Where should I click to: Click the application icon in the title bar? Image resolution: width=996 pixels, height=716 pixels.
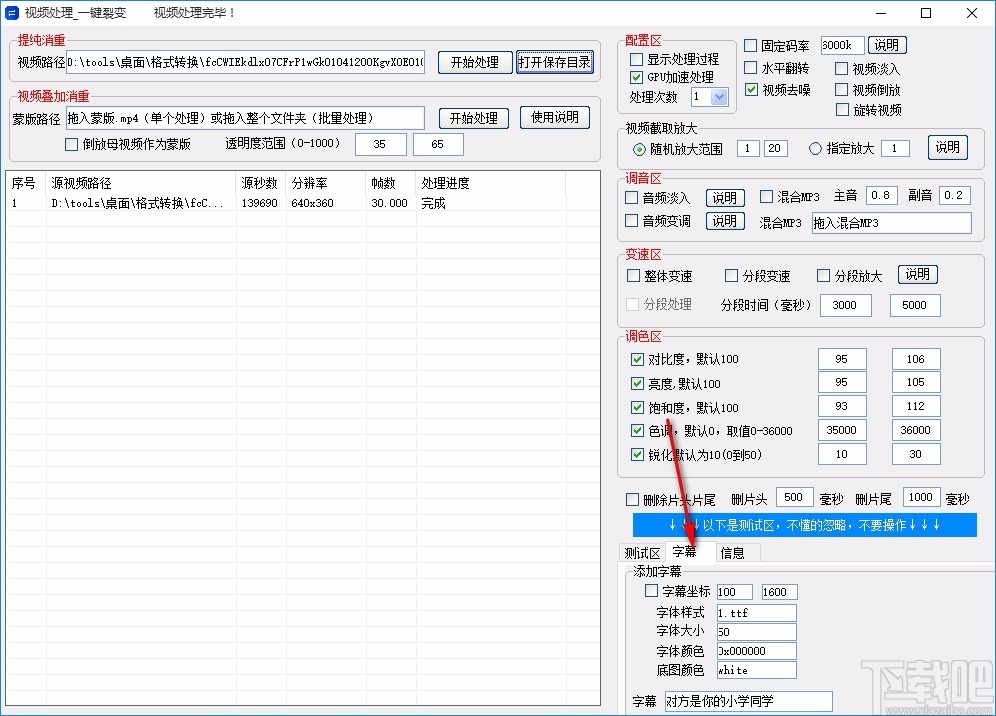tap(13, 13)
